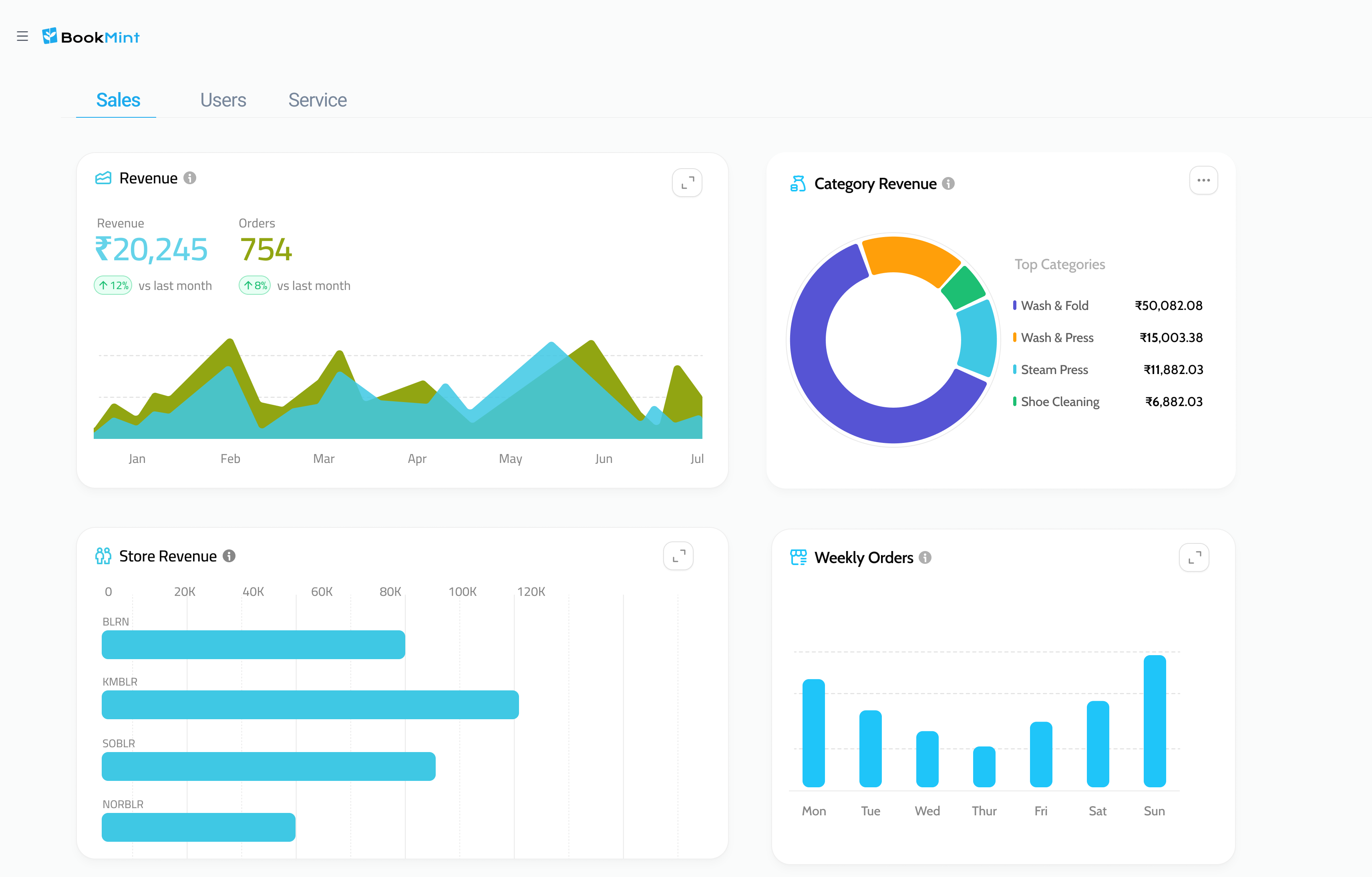
Task: Show info tooltip next to Revenue title
Action: 190,178
